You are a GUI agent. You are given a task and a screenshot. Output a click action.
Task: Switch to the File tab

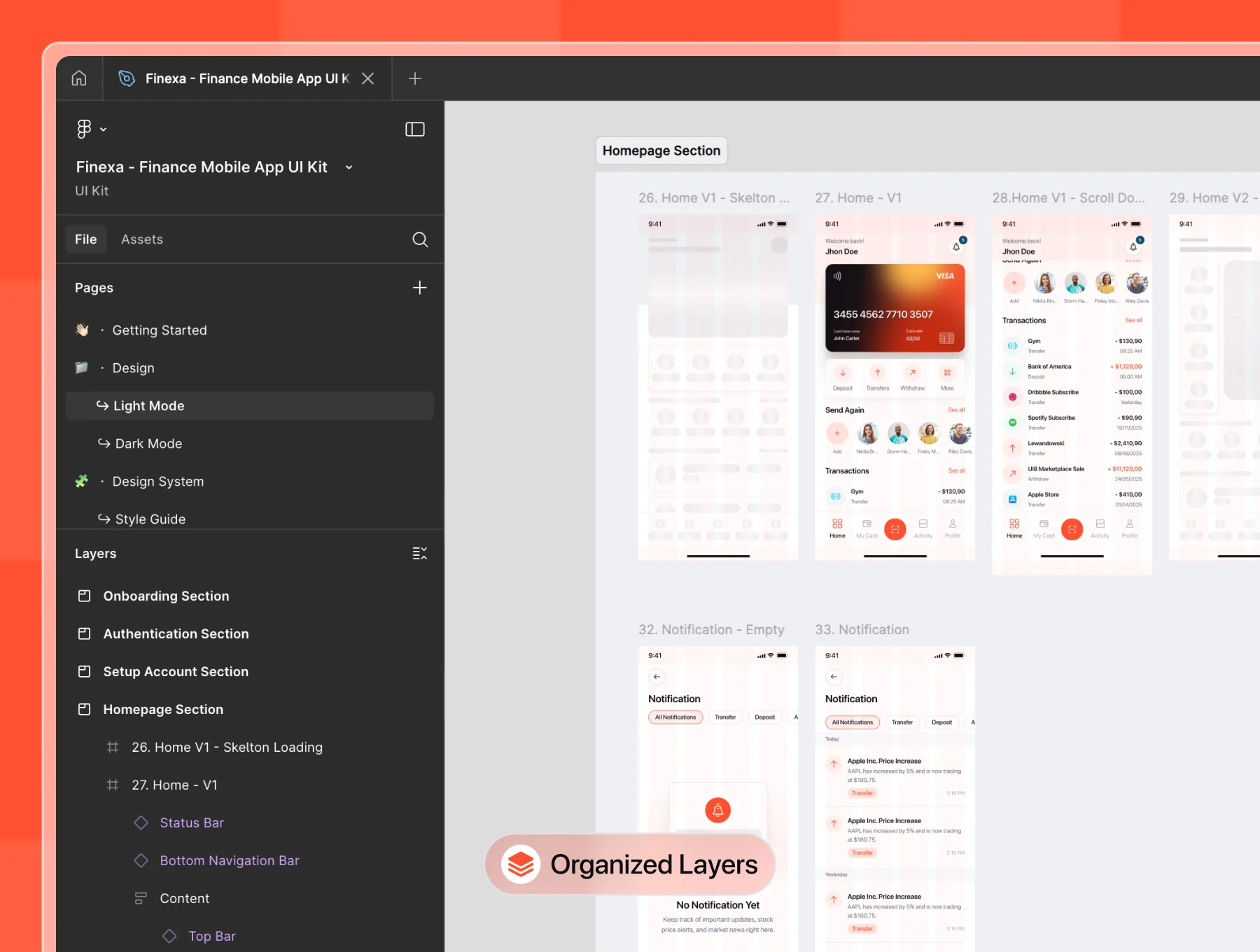click(x=86, y=239)
